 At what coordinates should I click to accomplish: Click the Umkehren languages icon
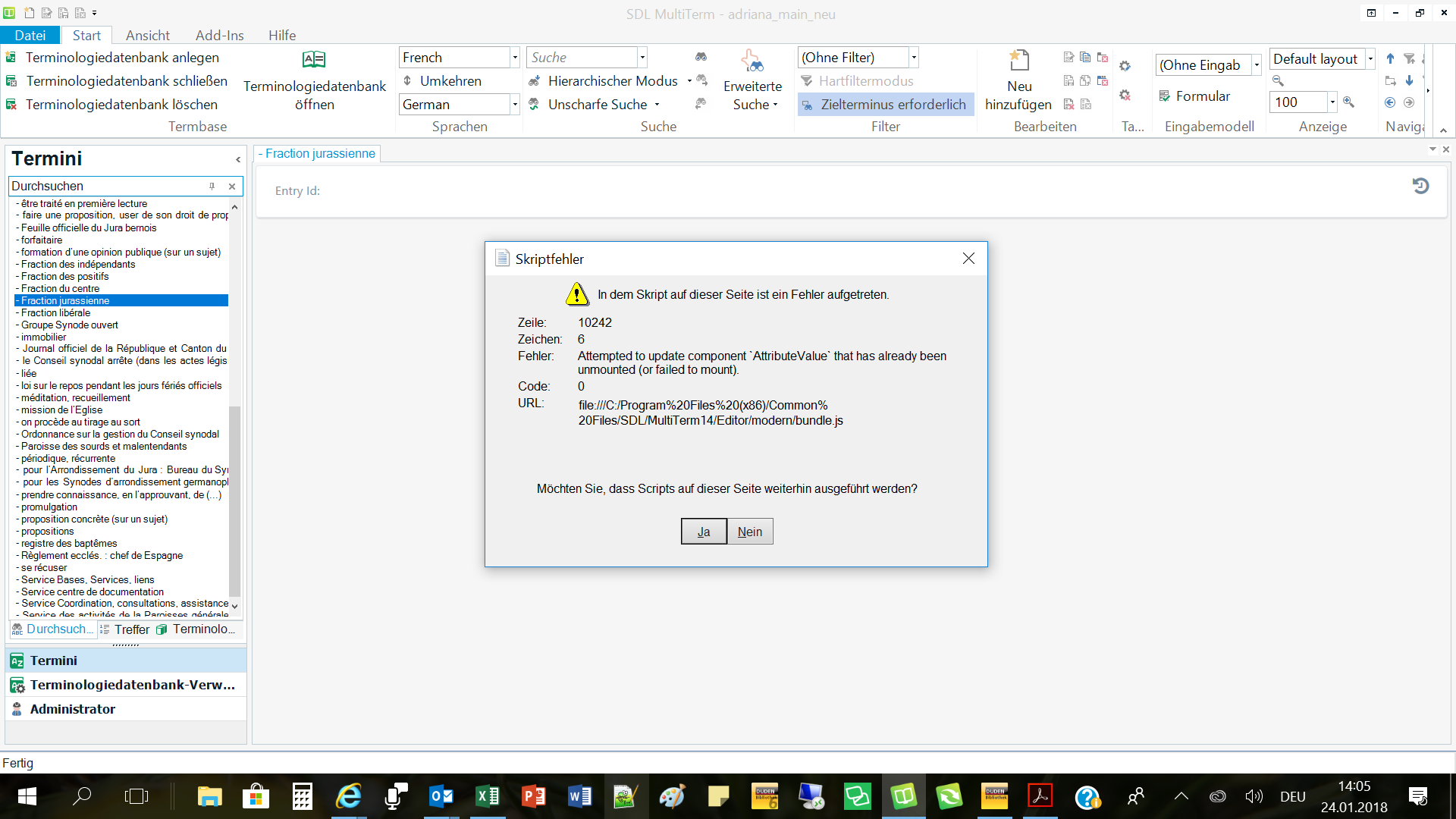(408, 80)
